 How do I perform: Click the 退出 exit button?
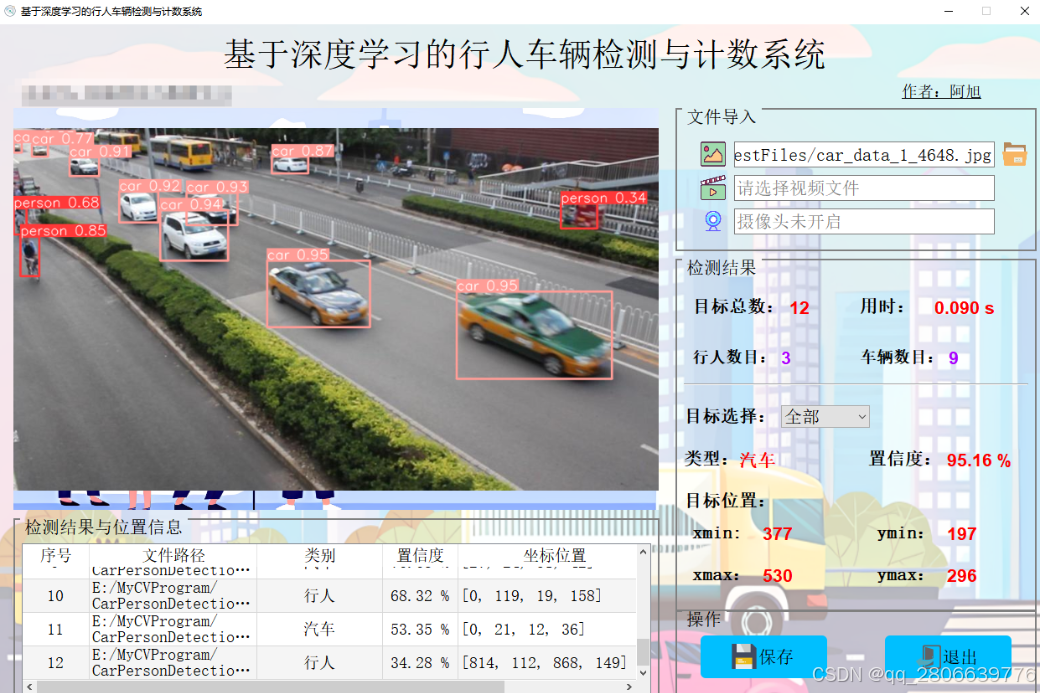coord(948,657)
